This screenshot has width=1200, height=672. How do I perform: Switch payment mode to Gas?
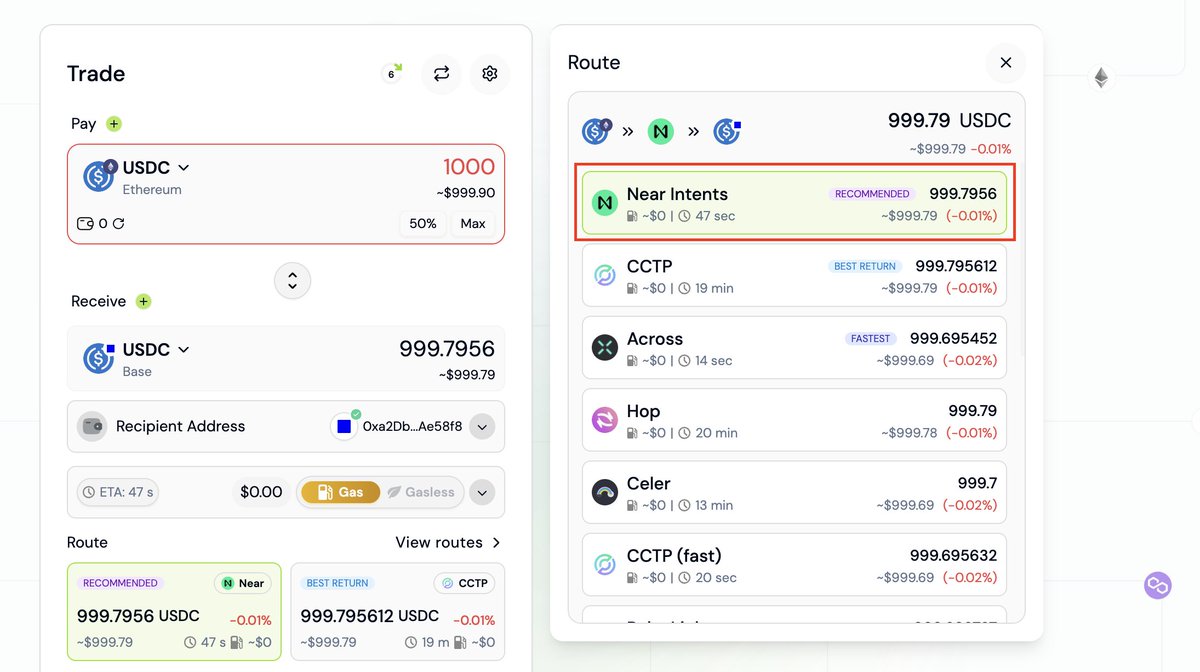[340, 492]
